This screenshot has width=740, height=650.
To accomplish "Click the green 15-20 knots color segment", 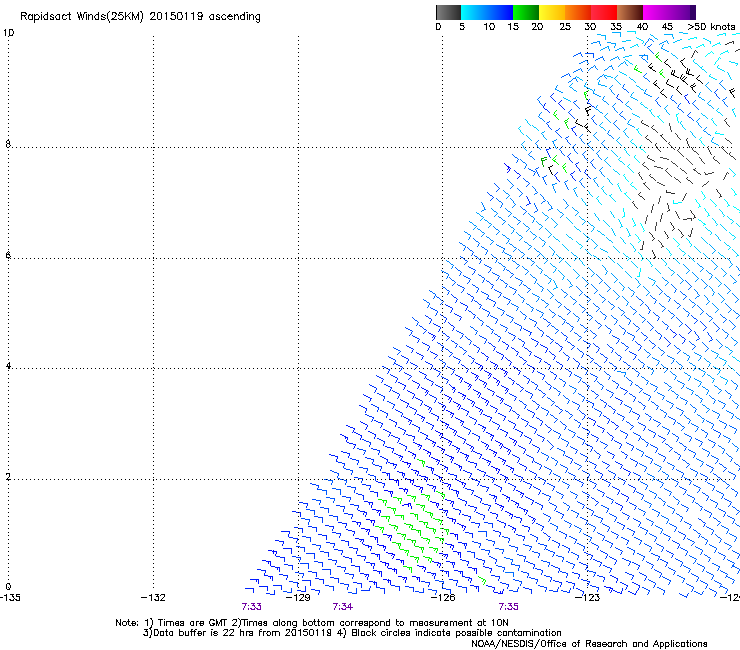I will pos(526,12).
